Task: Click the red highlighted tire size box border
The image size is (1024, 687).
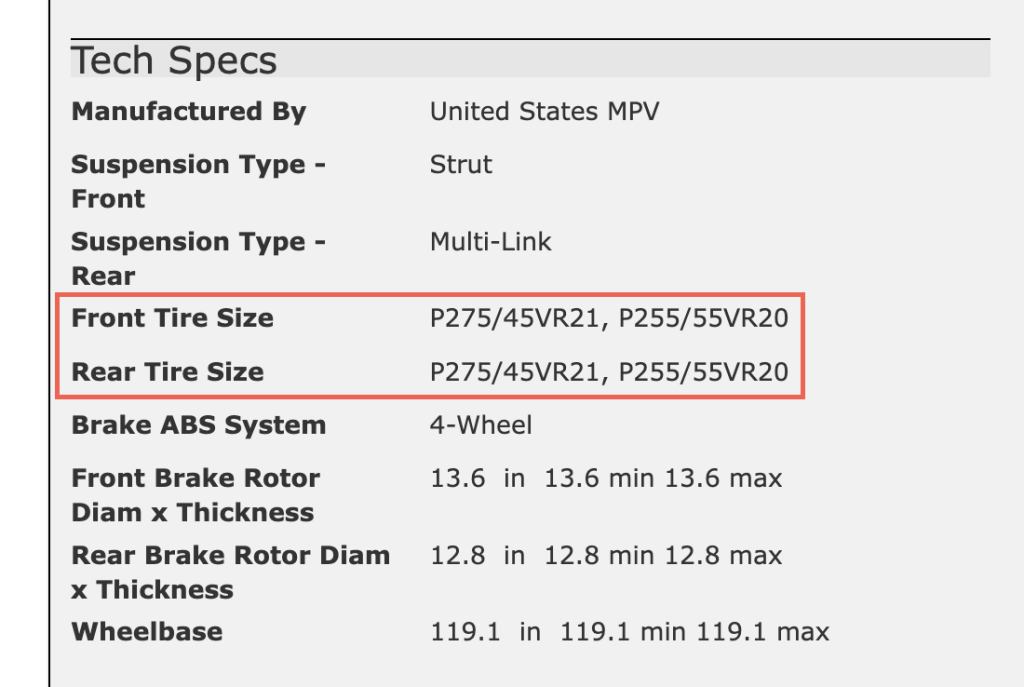Action: [430, 295]
